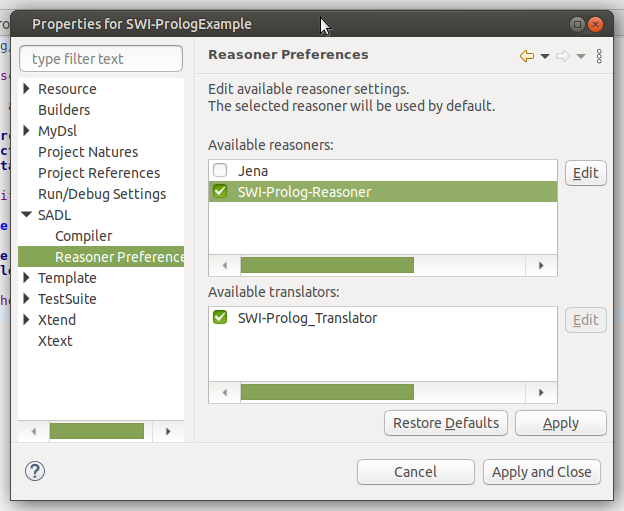Click the type filter text field
This screenshot has height=511, width=624.
101,59
